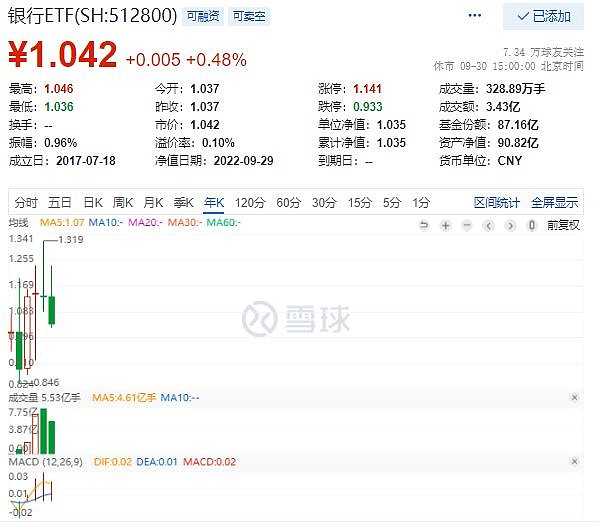Click the 可卖空 tag
Screen dimensions: 599x528
(x=249, y=16)
